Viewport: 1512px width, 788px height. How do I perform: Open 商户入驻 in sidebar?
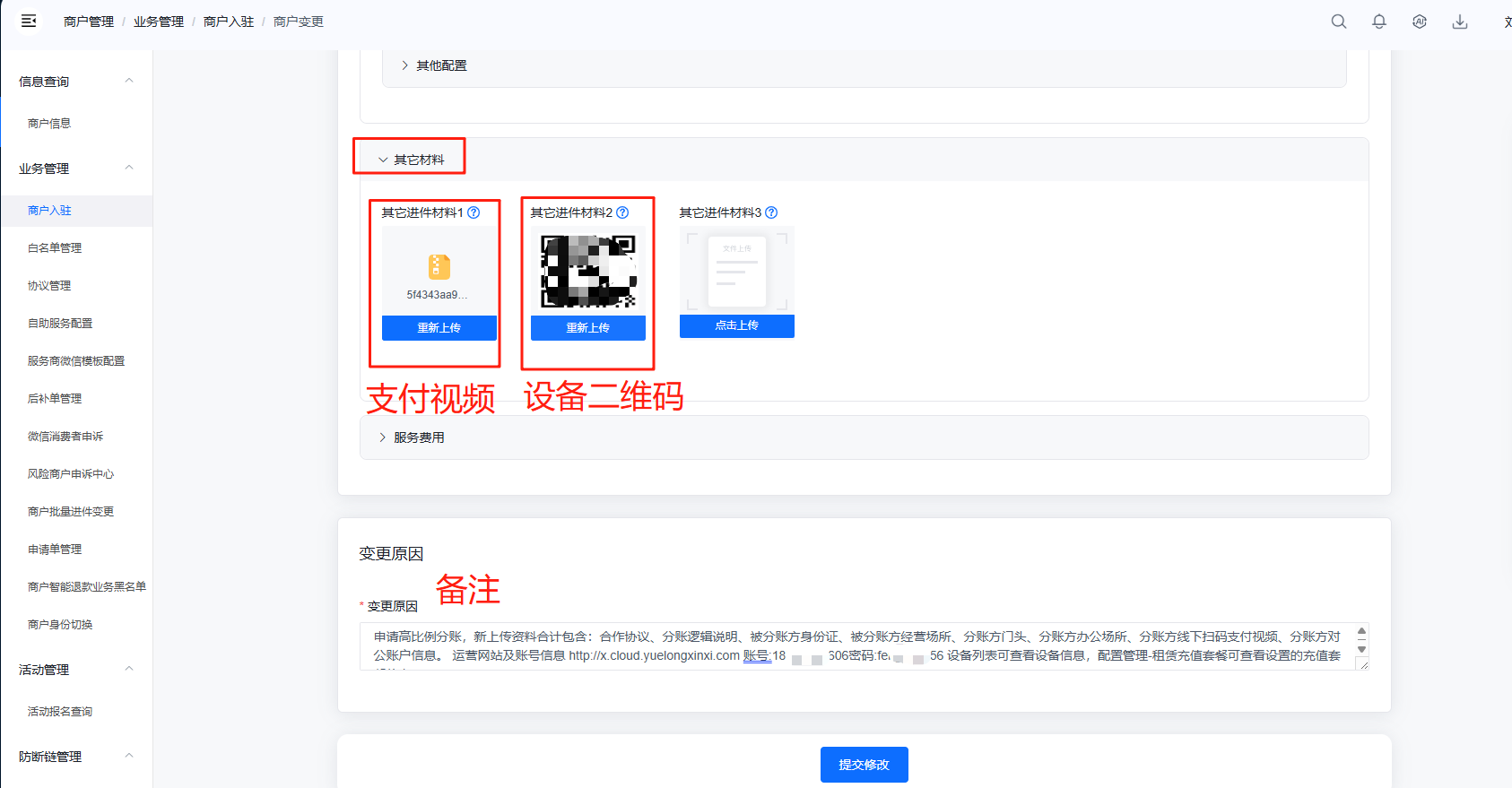coord(76,211)
